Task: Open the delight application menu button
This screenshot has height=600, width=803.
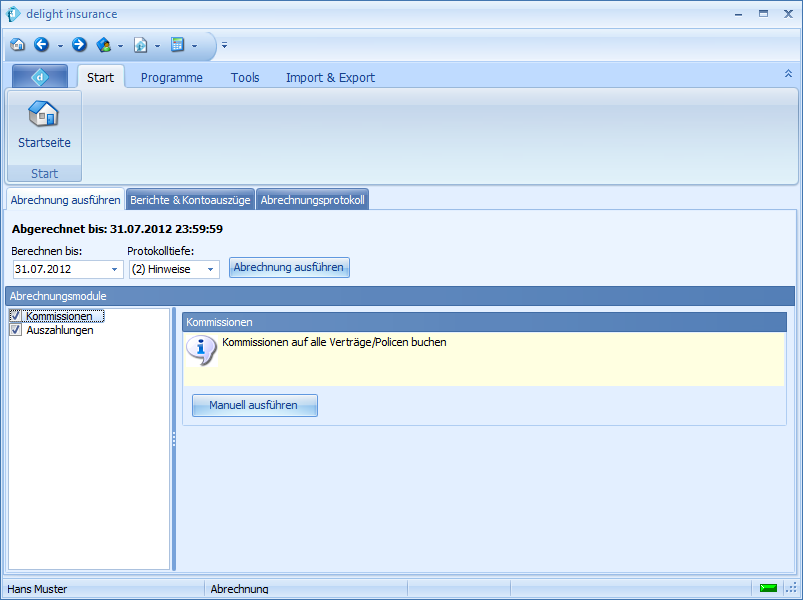Action: coord(40,77)
